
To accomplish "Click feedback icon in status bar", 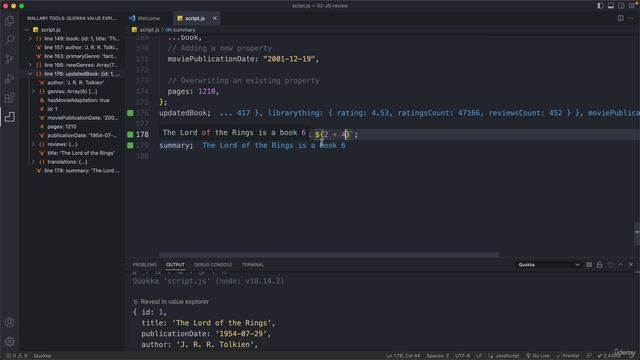I will coord(589,356).
